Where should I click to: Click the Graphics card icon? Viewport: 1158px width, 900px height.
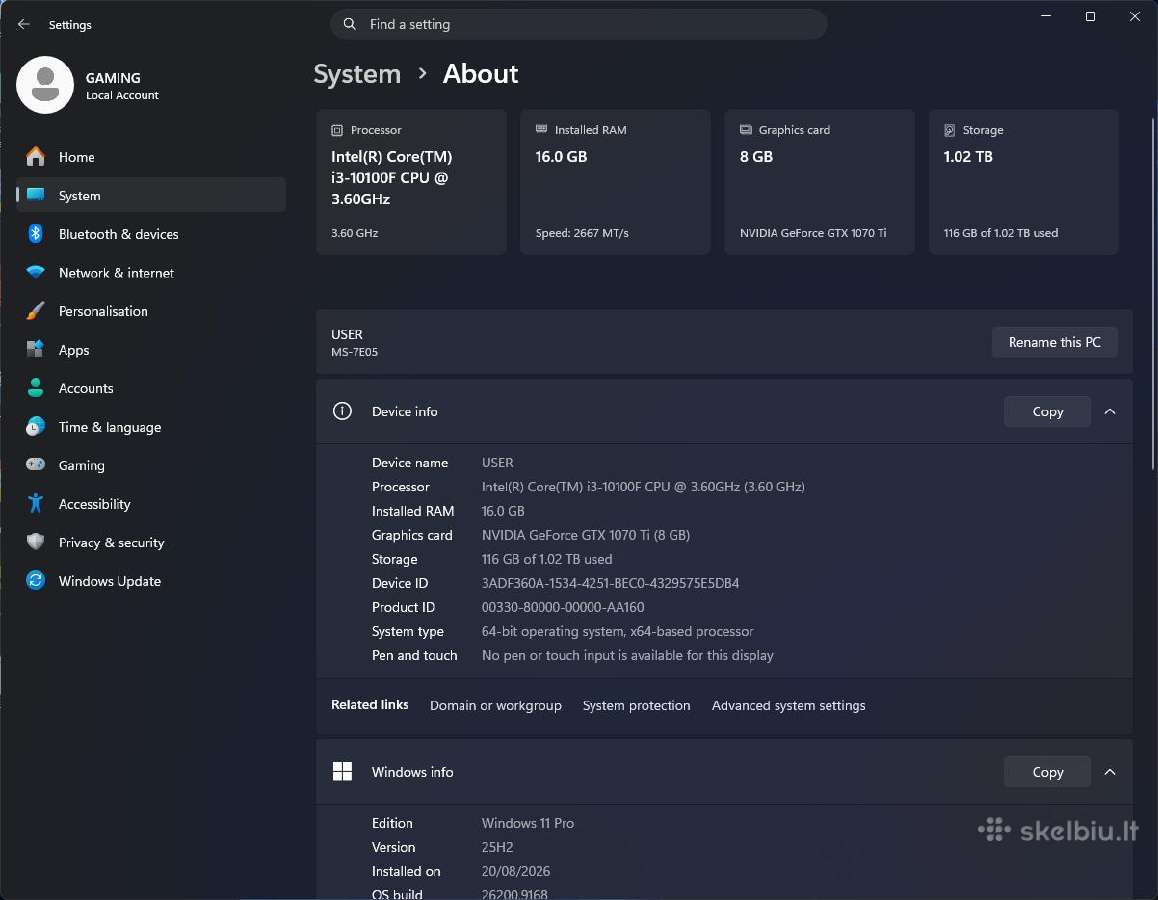[x=746, y=129]
